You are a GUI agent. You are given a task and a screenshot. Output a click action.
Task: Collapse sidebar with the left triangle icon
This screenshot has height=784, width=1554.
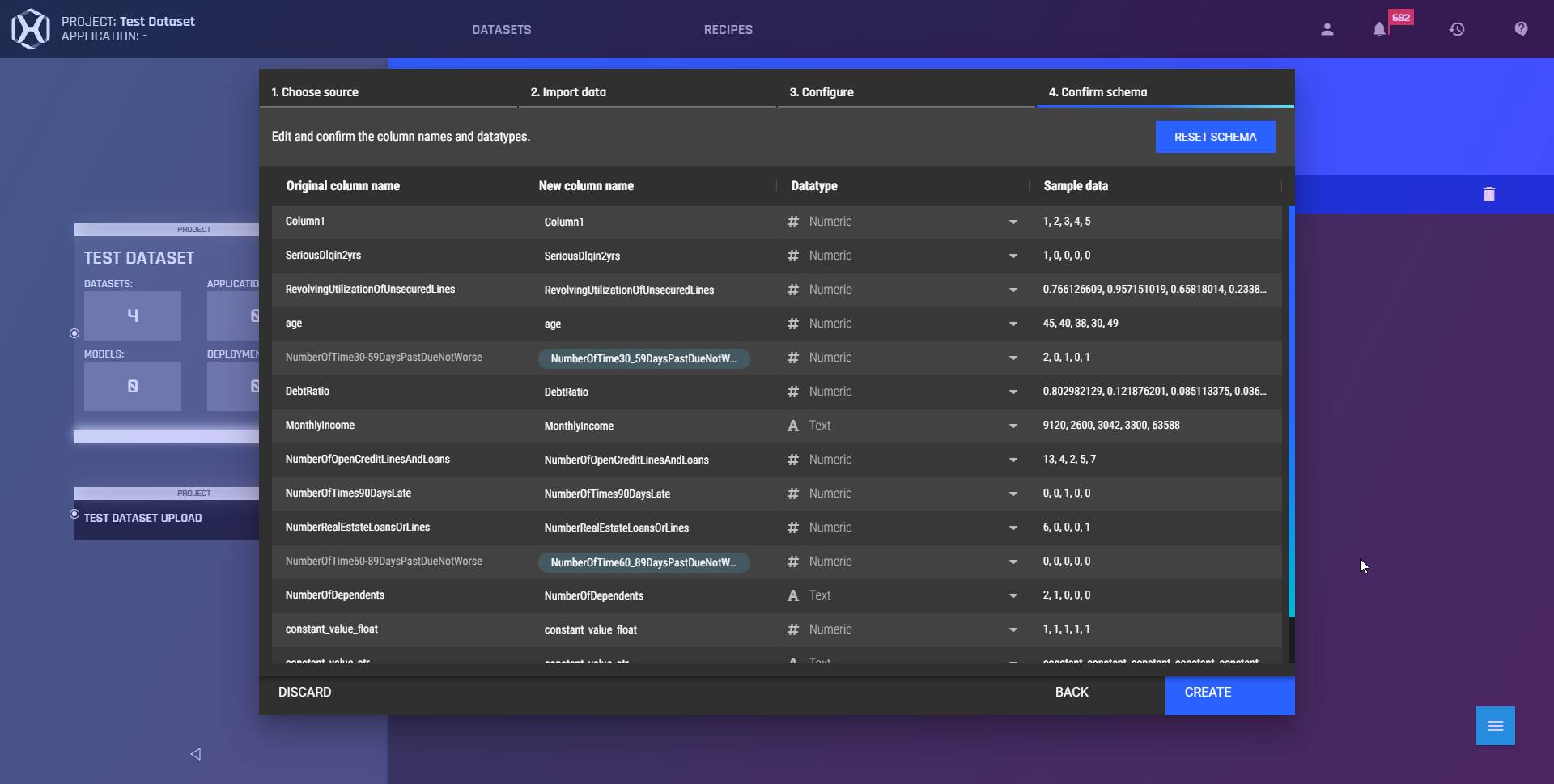[x=195, y=754]
